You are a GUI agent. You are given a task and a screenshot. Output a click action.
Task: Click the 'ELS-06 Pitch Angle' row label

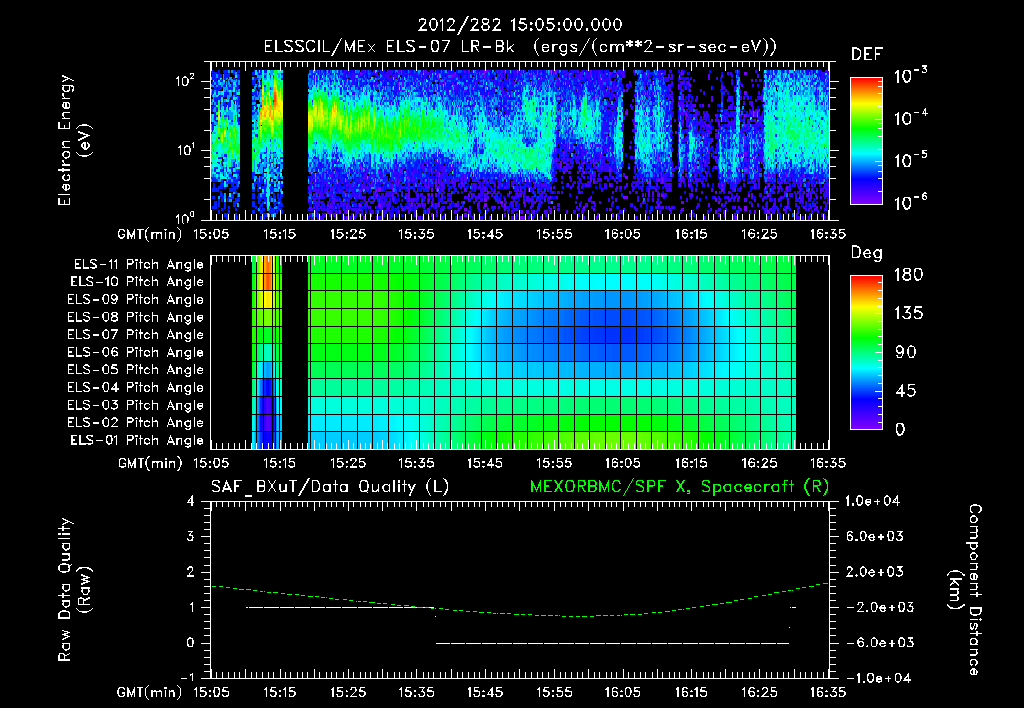click(136, 352)
